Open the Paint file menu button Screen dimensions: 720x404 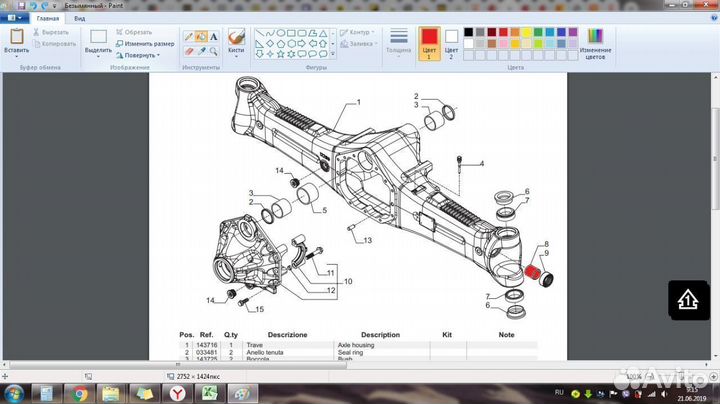tap(13, 18)
